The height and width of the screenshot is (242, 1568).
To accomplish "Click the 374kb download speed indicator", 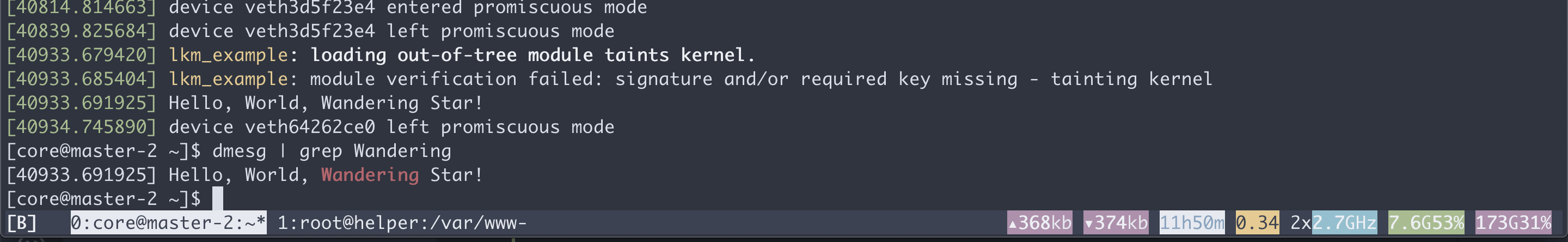I will point(1116,223).
